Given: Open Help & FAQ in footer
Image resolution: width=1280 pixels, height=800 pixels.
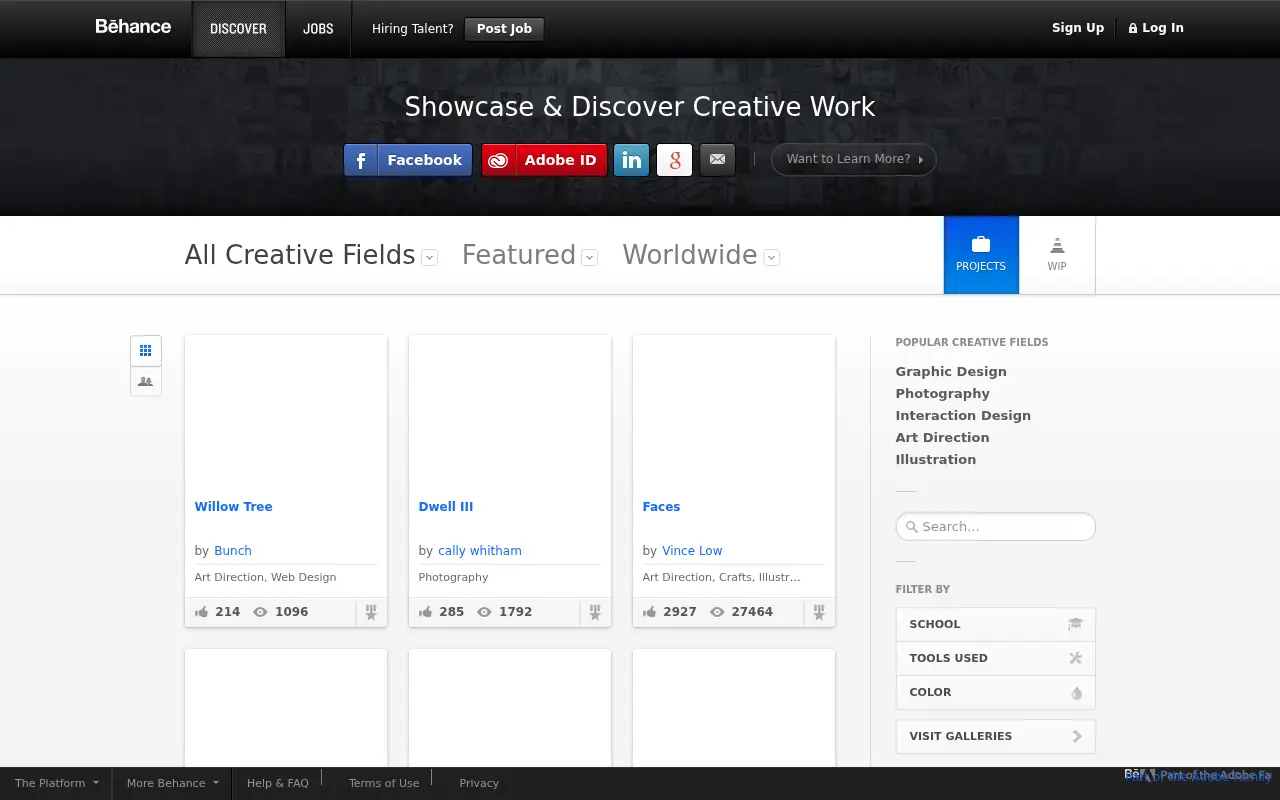Looking at the screenshot, I should 278,783.
